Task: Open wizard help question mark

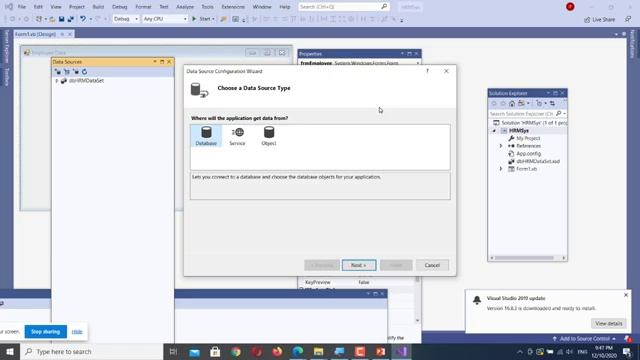Action: click(427, 71)
